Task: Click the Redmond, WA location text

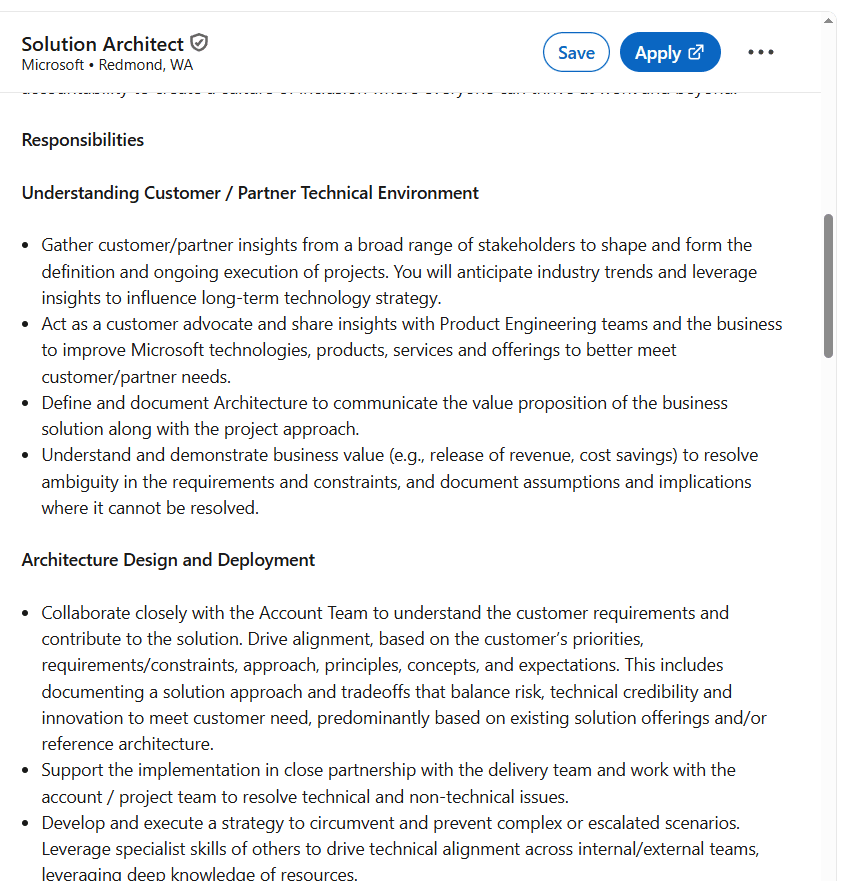Action: (146, 65)
